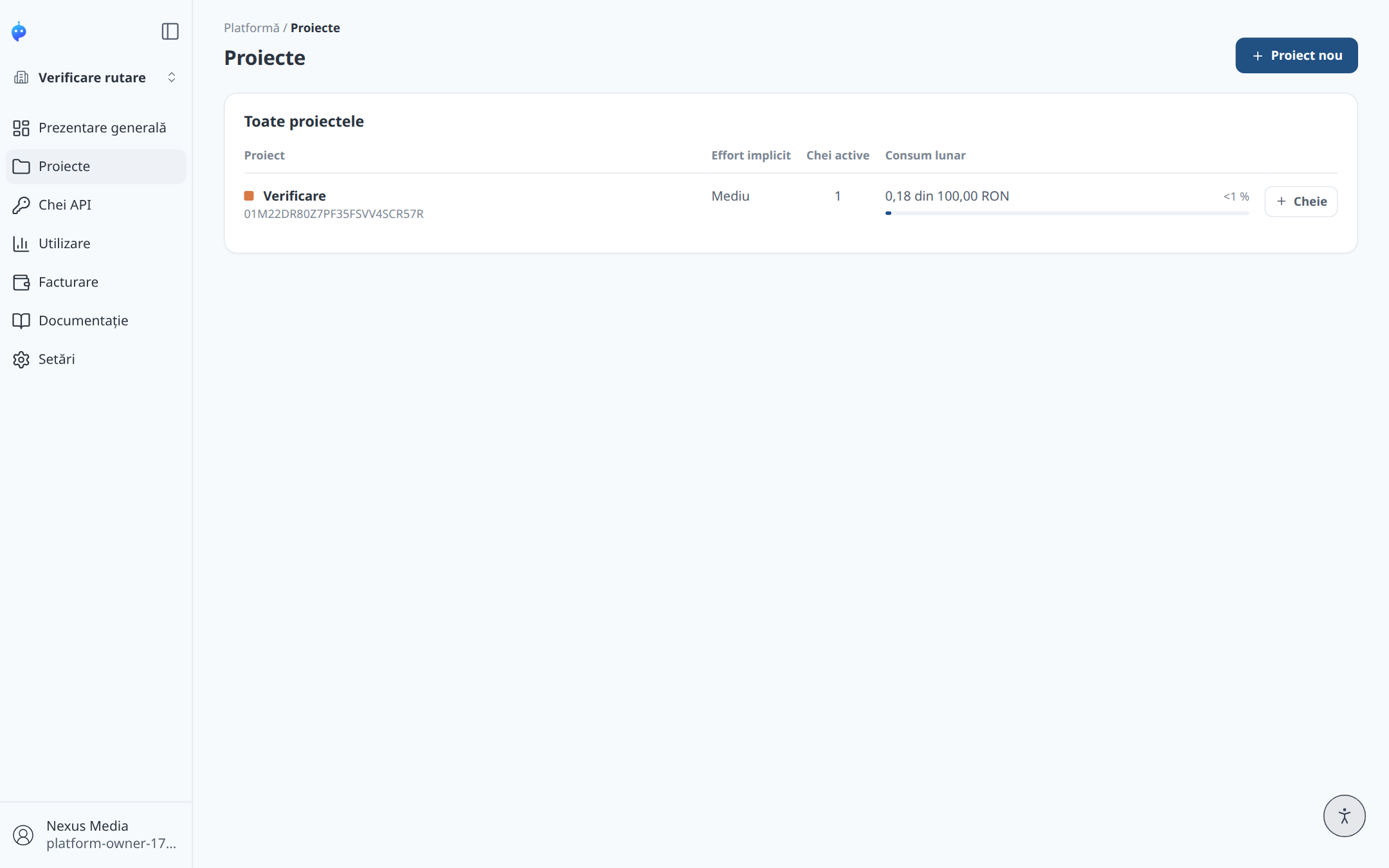Click the organization building icon
This screenshot has height=868, width=1389.
coord(21,77)
